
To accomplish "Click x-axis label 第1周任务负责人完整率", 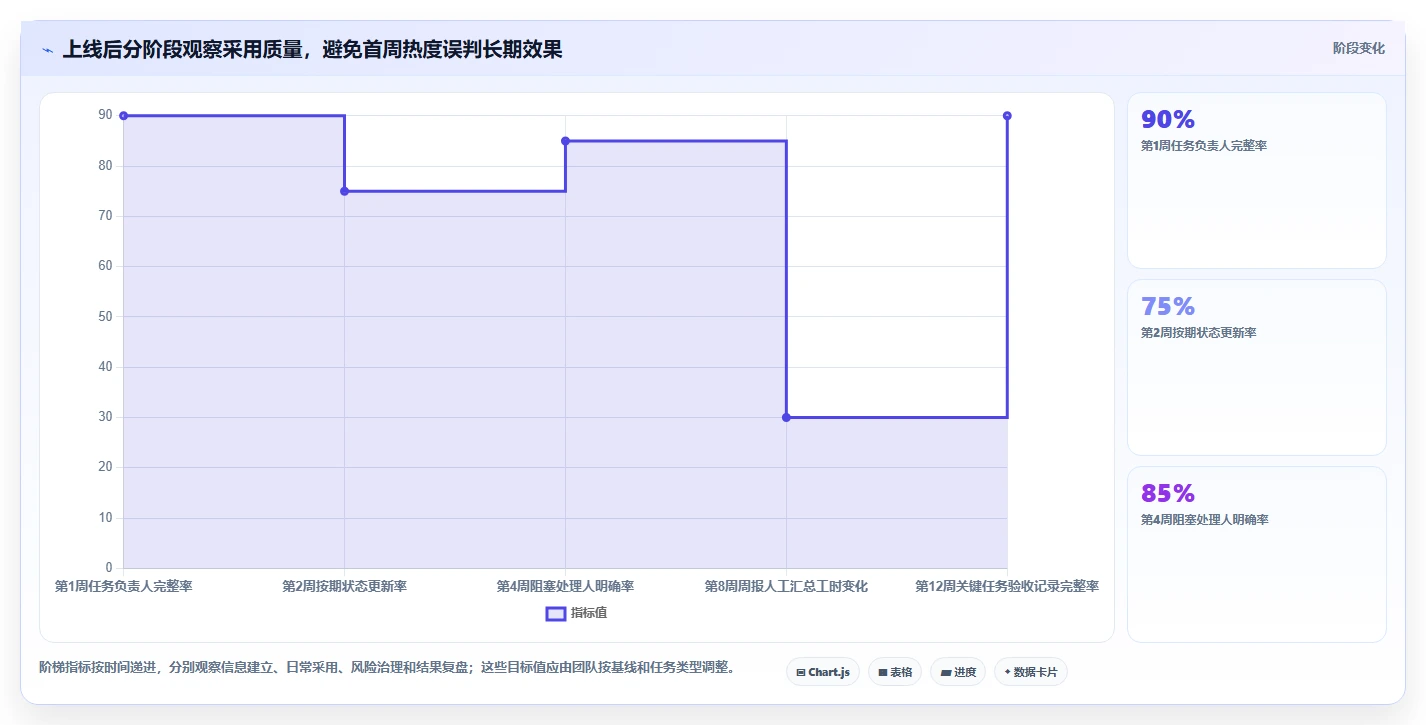I will (x=123, y=586).
